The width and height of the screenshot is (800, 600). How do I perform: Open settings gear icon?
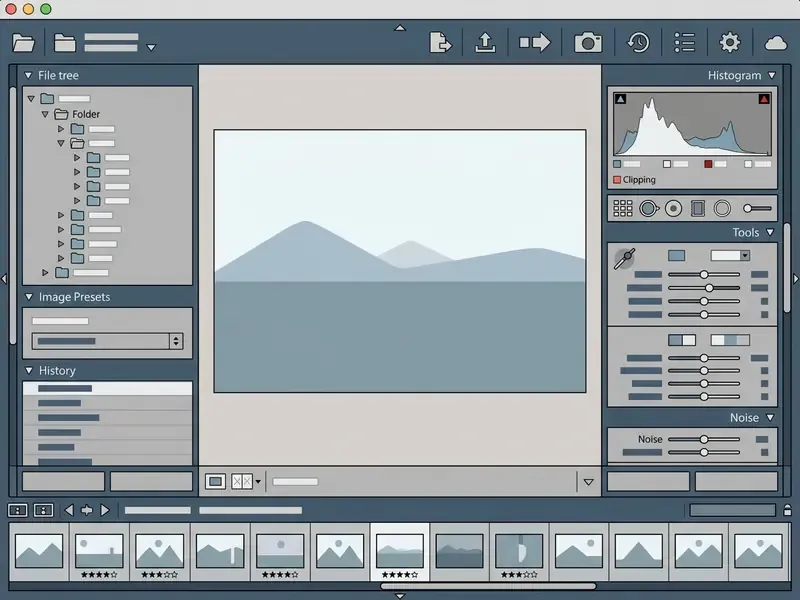[730, 42]
